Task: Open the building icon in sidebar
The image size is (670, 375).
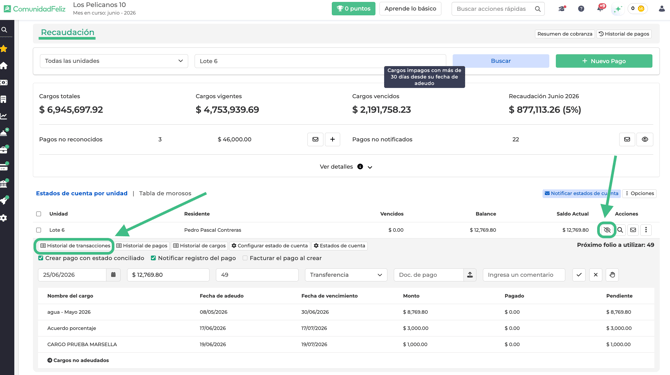Action: click(x=4, y=99)
